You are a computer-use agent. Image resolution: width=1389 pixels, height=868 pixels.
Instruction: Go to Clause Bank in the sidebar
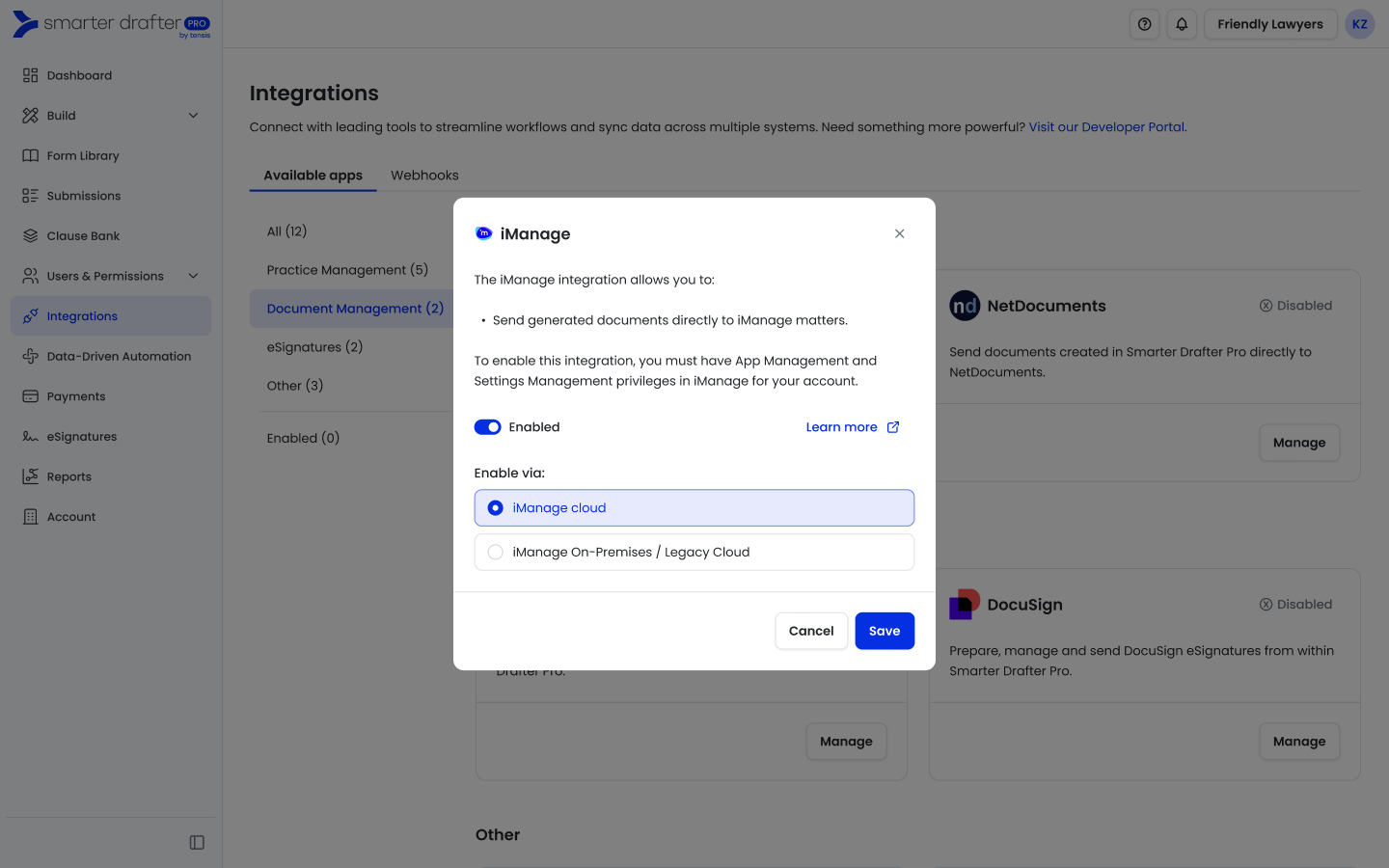click(83, 236)
